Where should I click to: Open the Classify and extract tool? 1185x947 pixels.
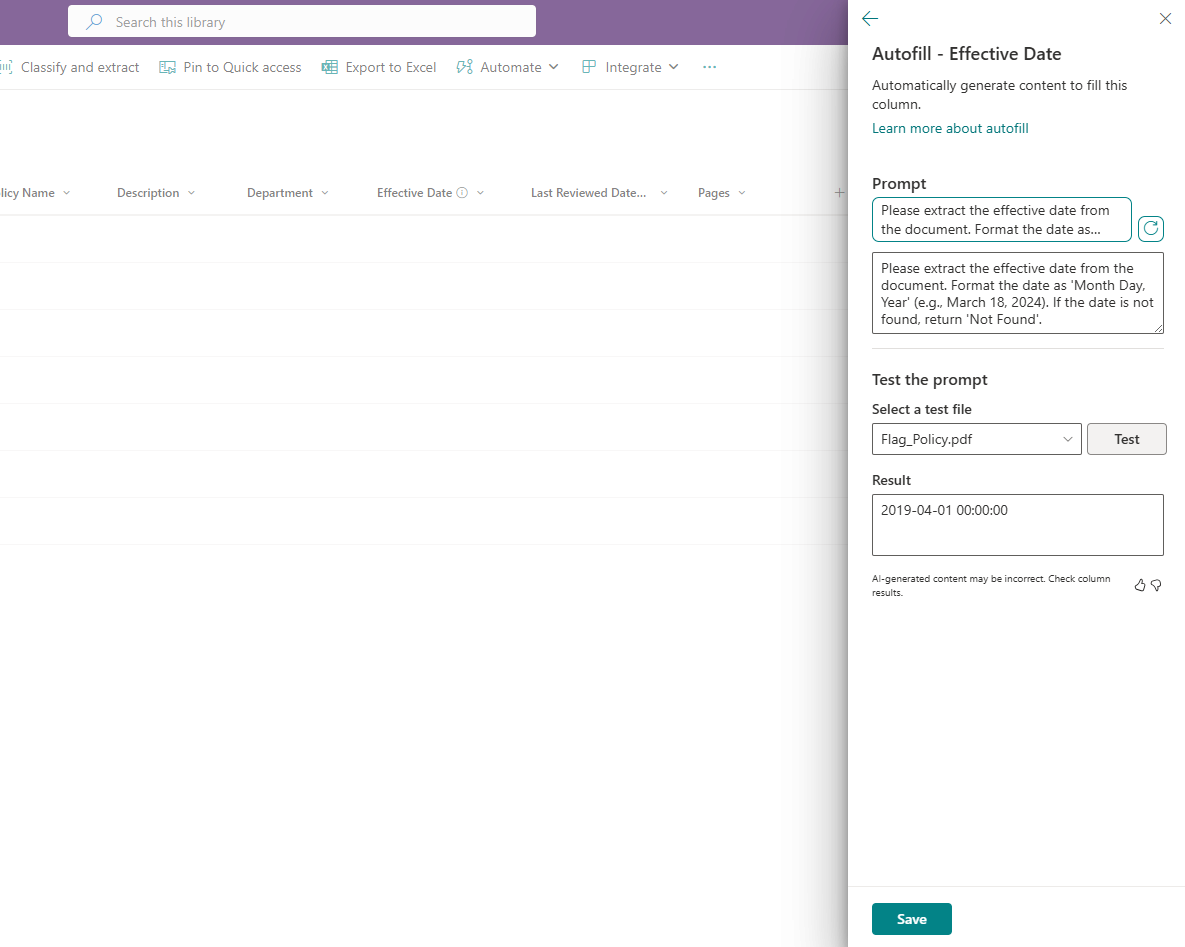click(x=70, y=67)
